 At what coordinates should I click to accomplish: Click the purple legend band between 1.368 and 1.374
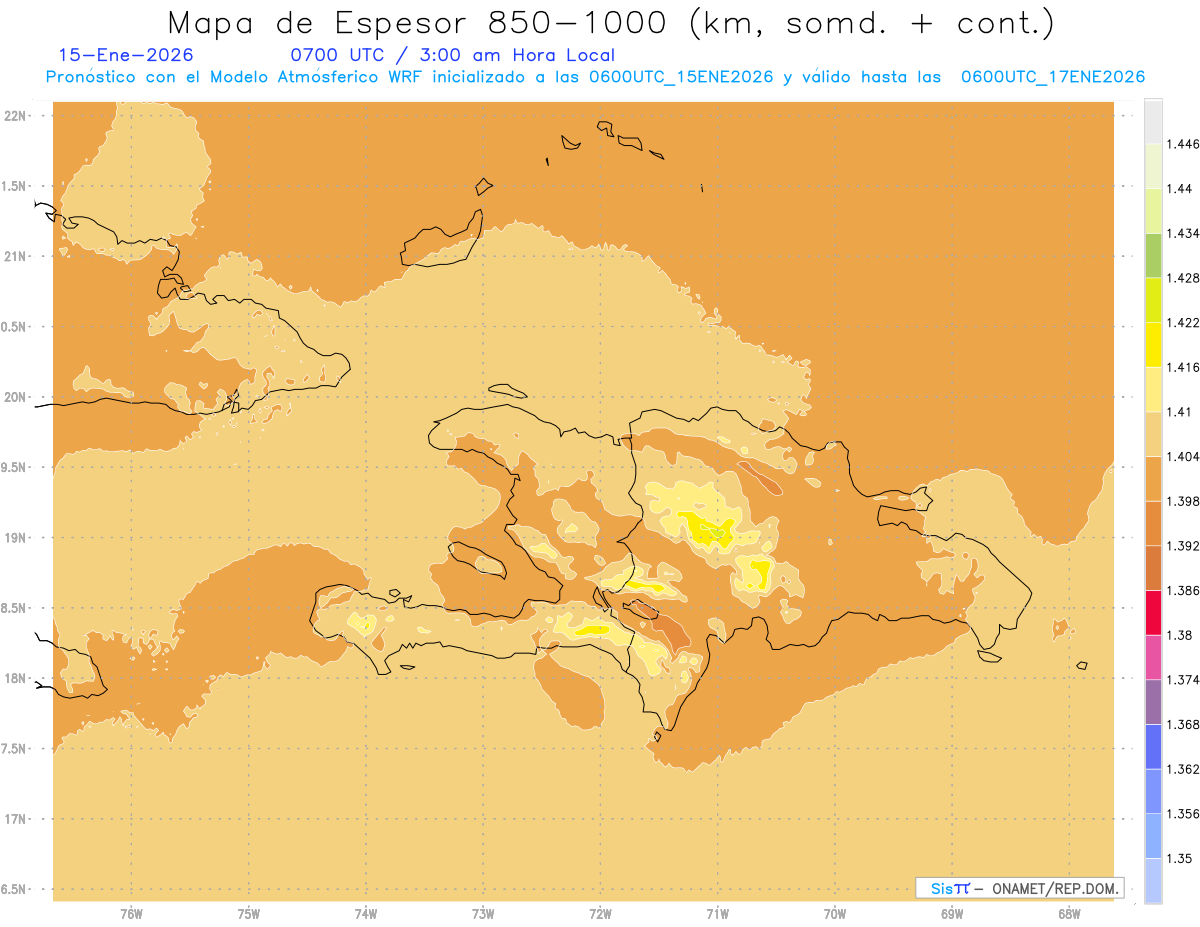click(x=1153, y=702)
